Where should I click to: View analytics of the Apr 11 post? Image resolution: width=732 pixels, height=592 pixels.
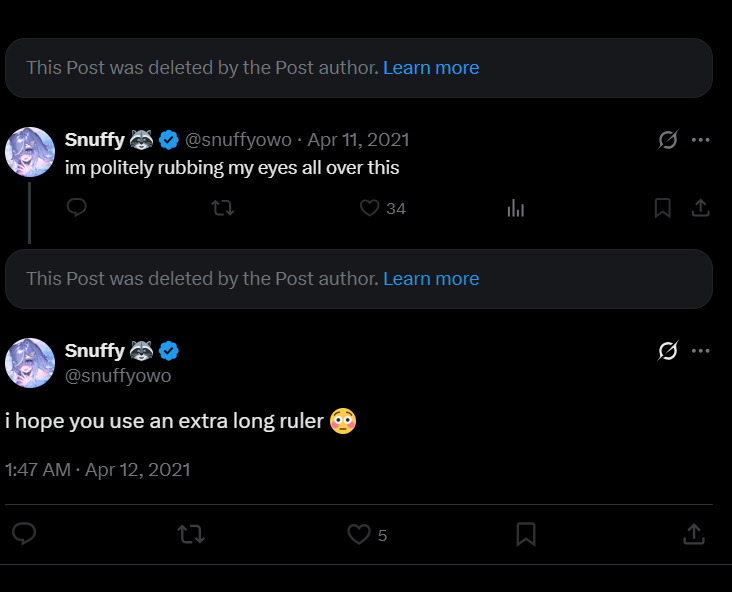pyautogui.click(x=516, y=208)
